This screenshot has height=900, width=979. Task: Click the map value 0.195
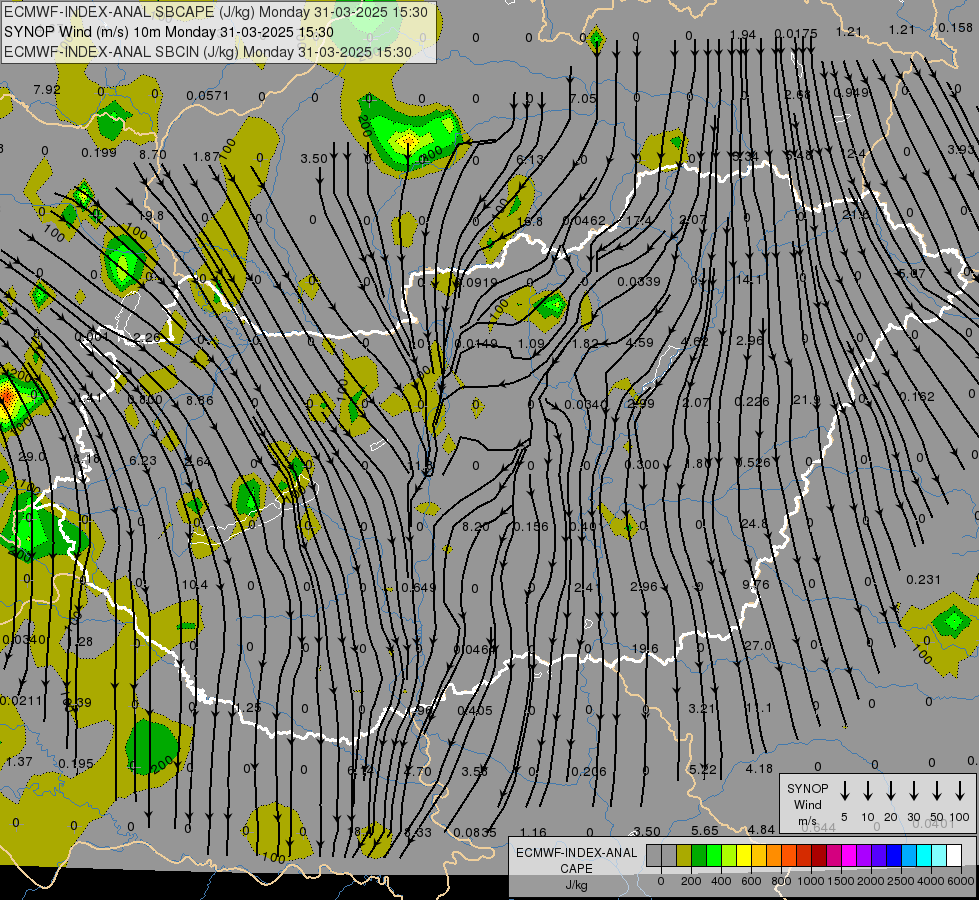(x=76, y=764)
